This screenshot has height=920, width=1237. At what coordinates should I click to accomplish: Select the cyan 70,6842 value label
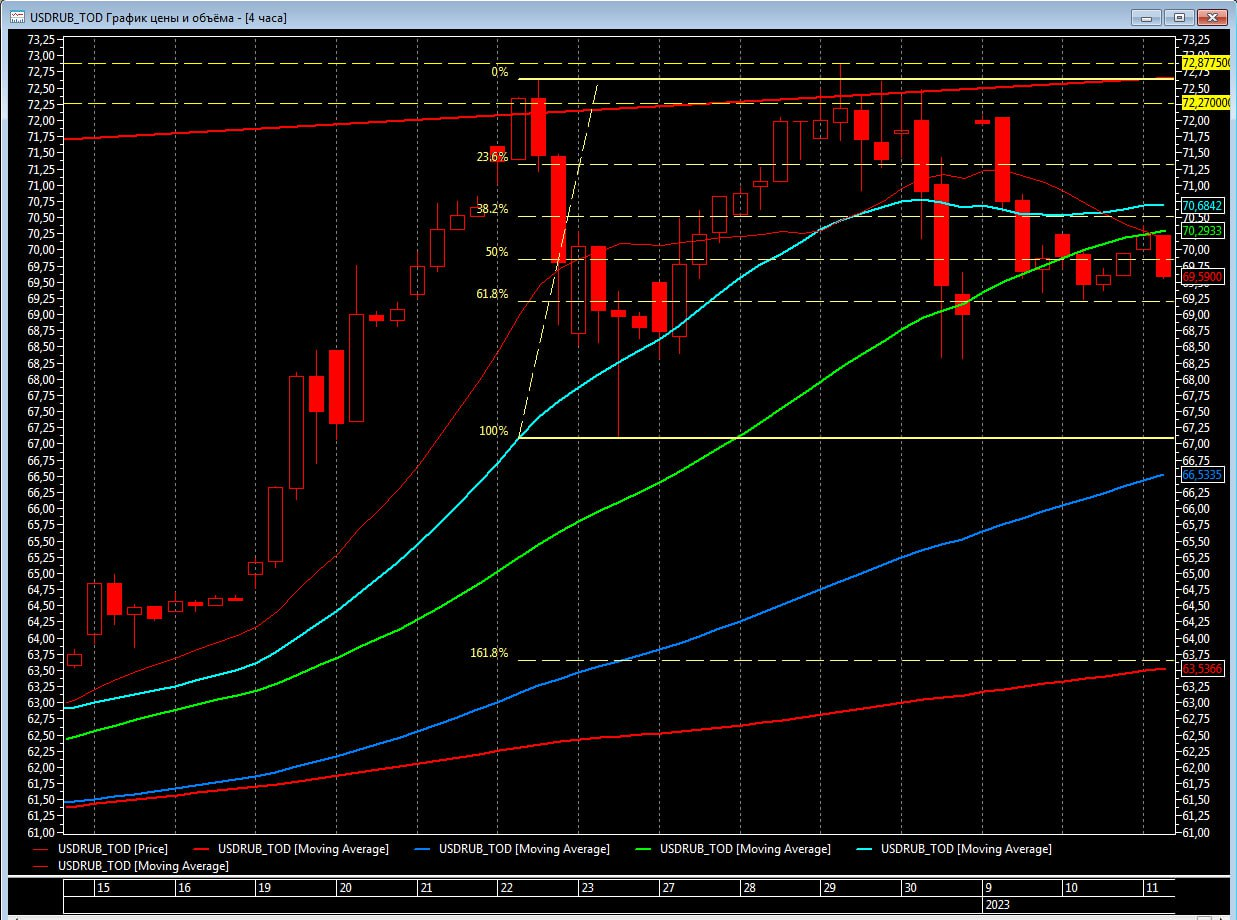point(1202,205)
